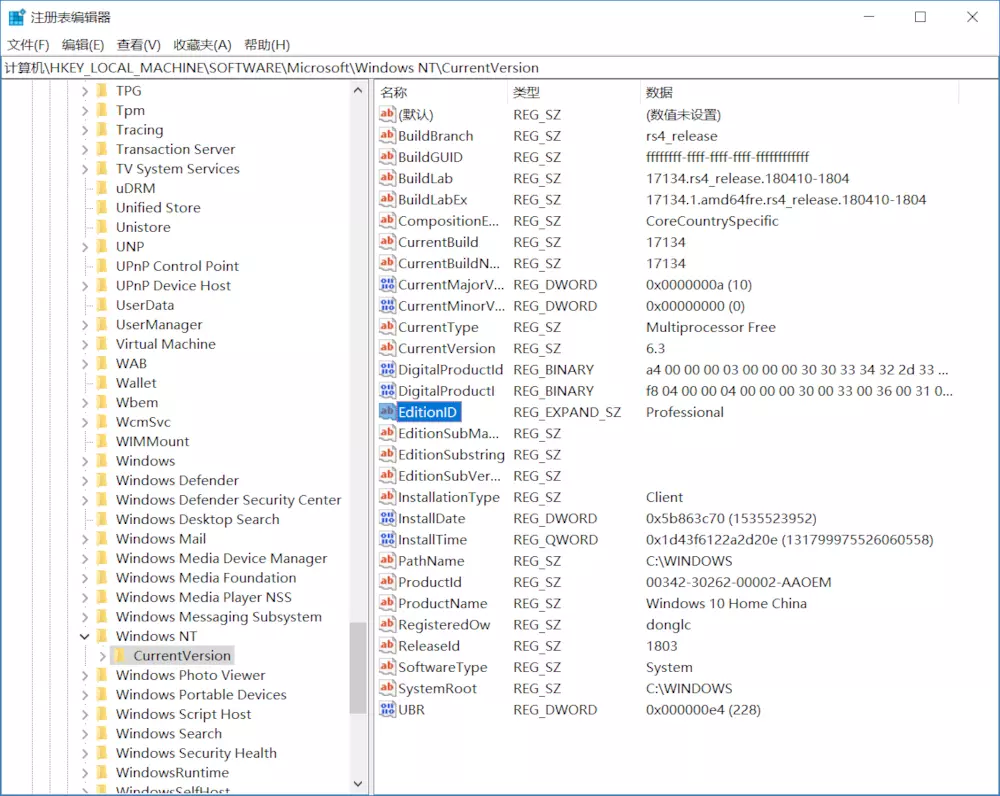Screen dimensions: 1000x796
Task: Click the 'rs4_release' data cell
Action: (681, 136)
